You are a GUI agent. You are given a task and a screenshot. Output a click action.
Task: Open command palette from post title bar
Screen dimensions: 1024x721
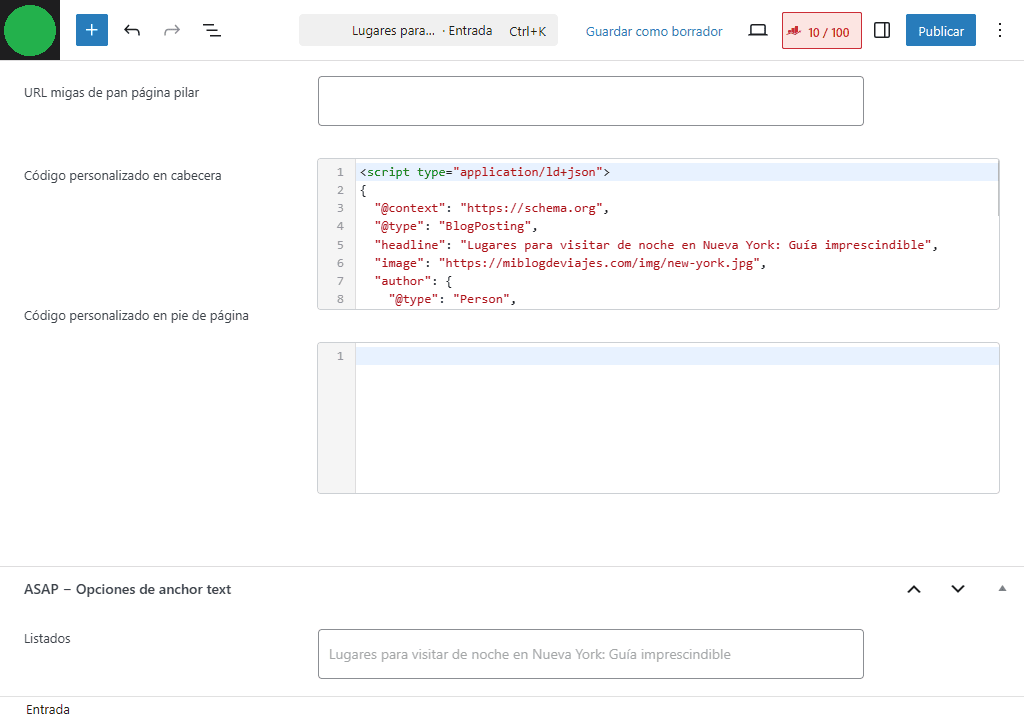click(428, 31)
